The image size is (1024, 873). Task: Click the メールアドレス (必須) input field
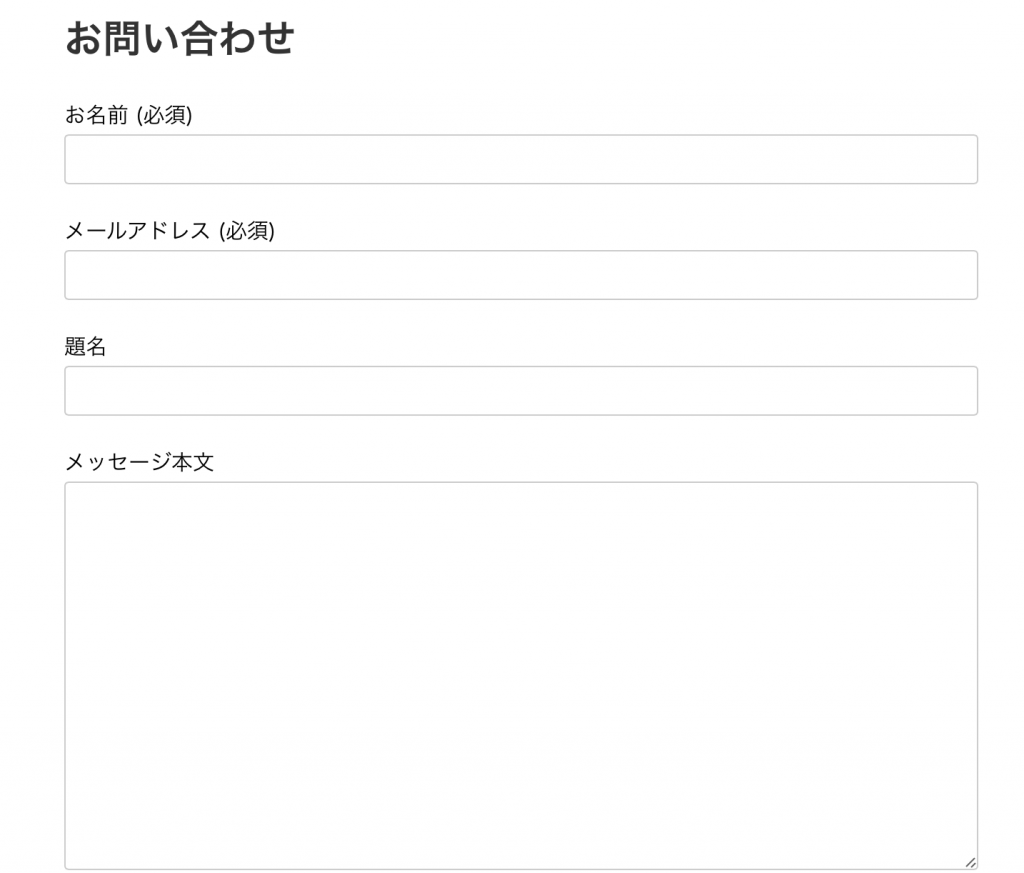(520, 274)
